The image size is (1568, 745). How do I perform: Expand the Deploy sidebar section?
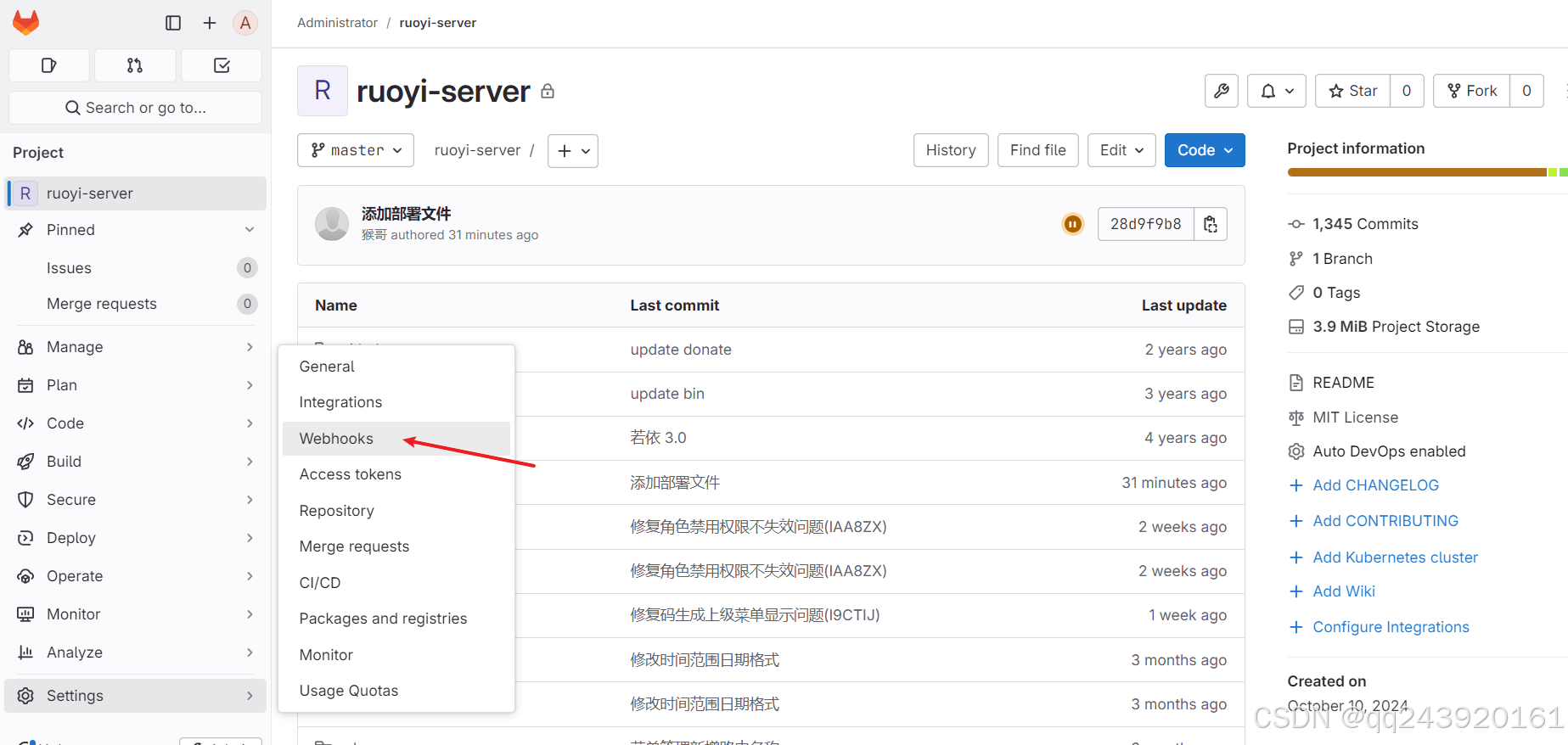point(136,538)
